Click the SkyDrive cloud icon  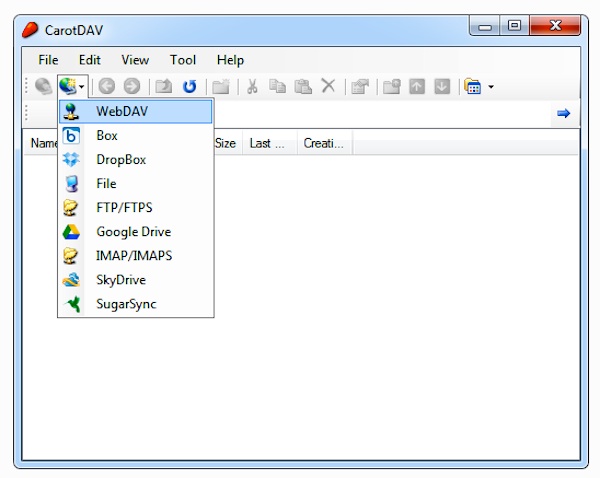click(71, 280)
